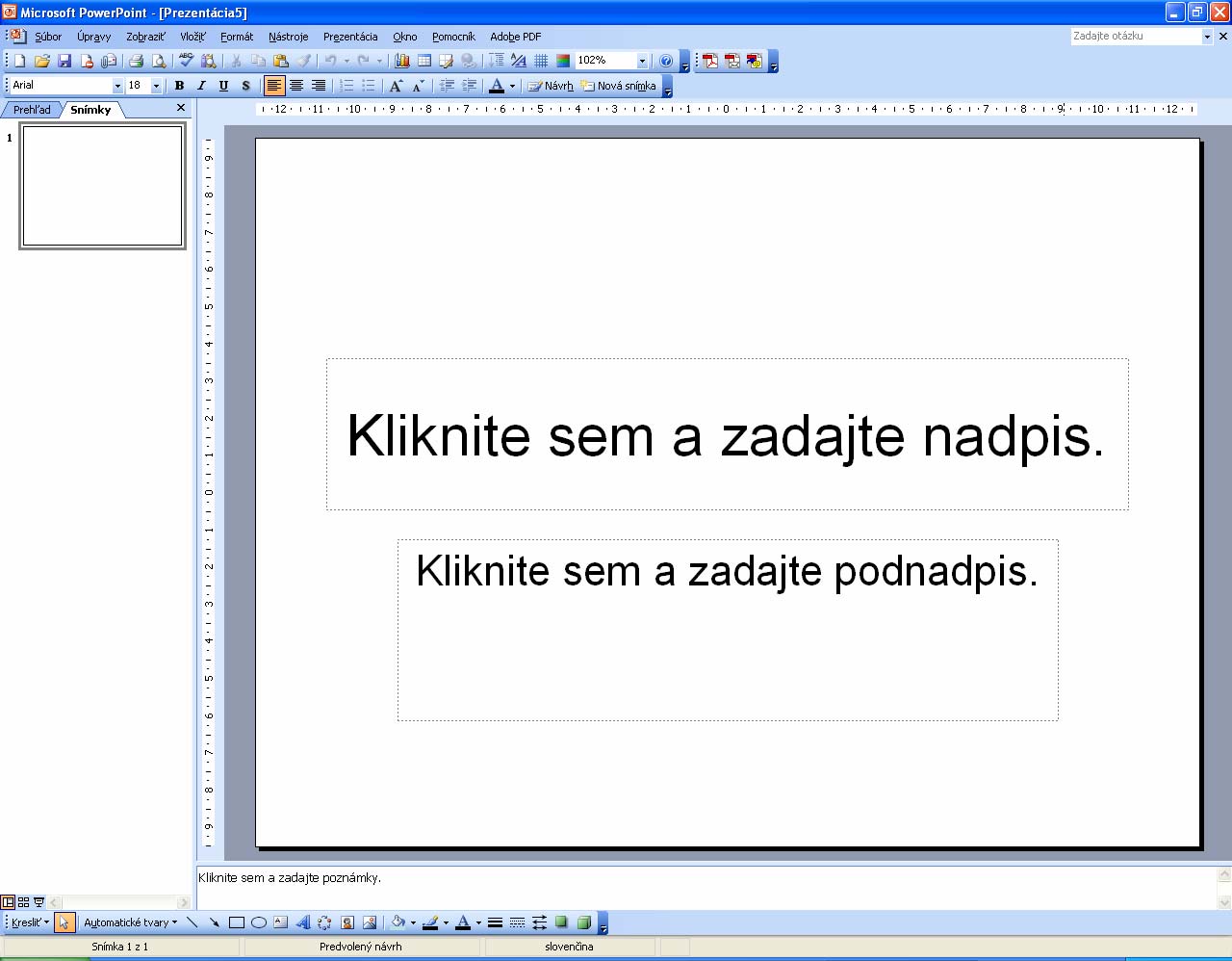Insert a diagram or organization chart
This screenshot has width=1232, height=961.
pyautogui.click(x=324, y=922)
